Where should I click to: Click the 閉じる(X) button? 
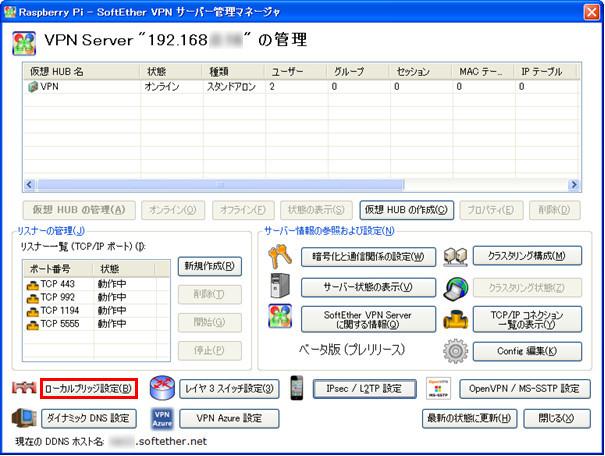[x=556, y=419]
